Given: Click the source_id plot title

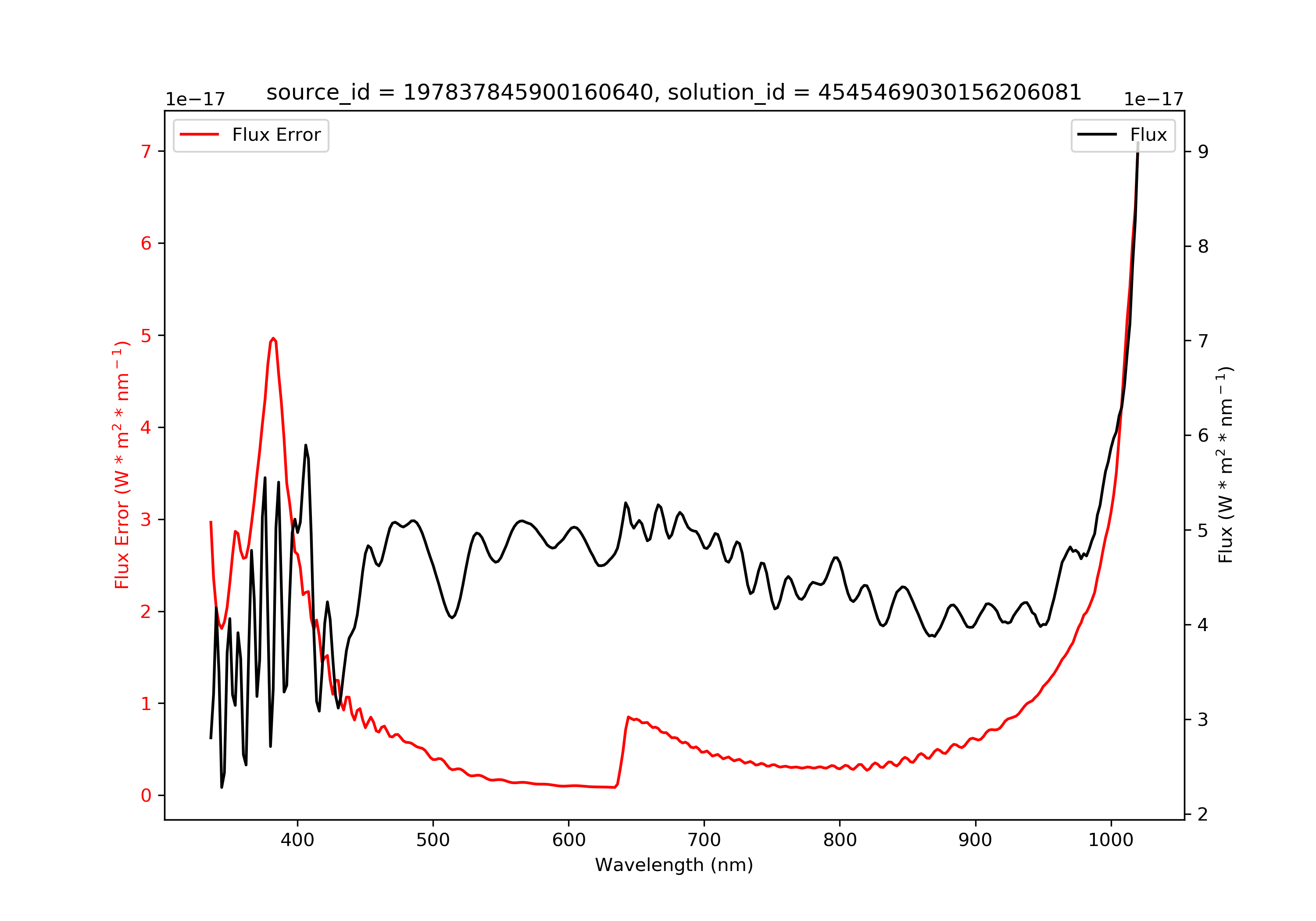Looking at the screenshot, I should [673, 92].
